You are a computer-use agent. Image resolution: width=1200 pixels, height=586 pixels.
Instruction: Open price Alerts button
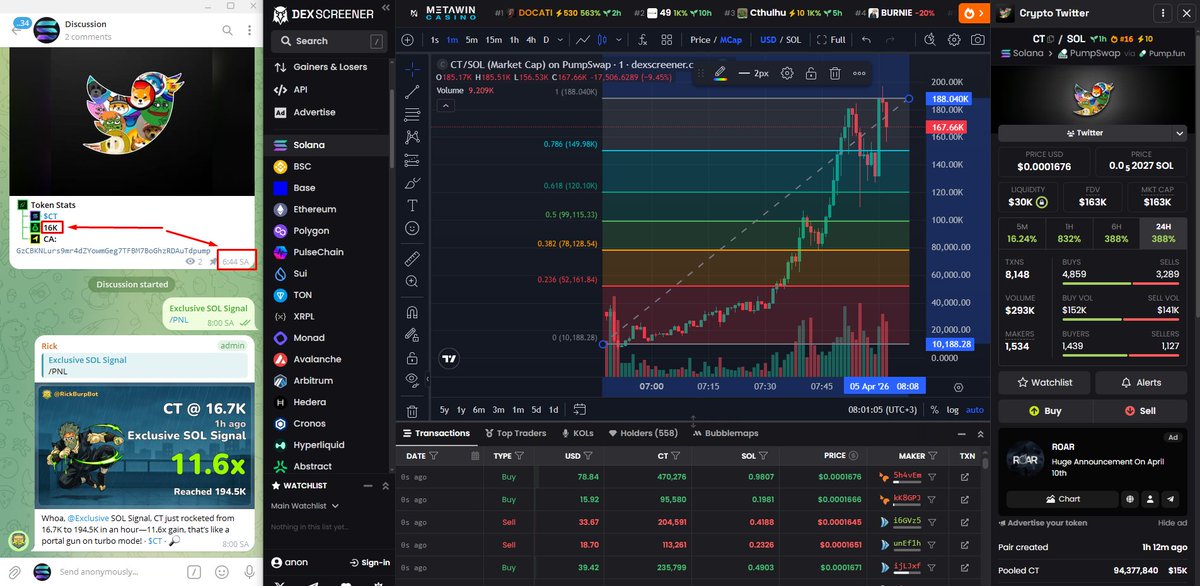coord(1140,382)
